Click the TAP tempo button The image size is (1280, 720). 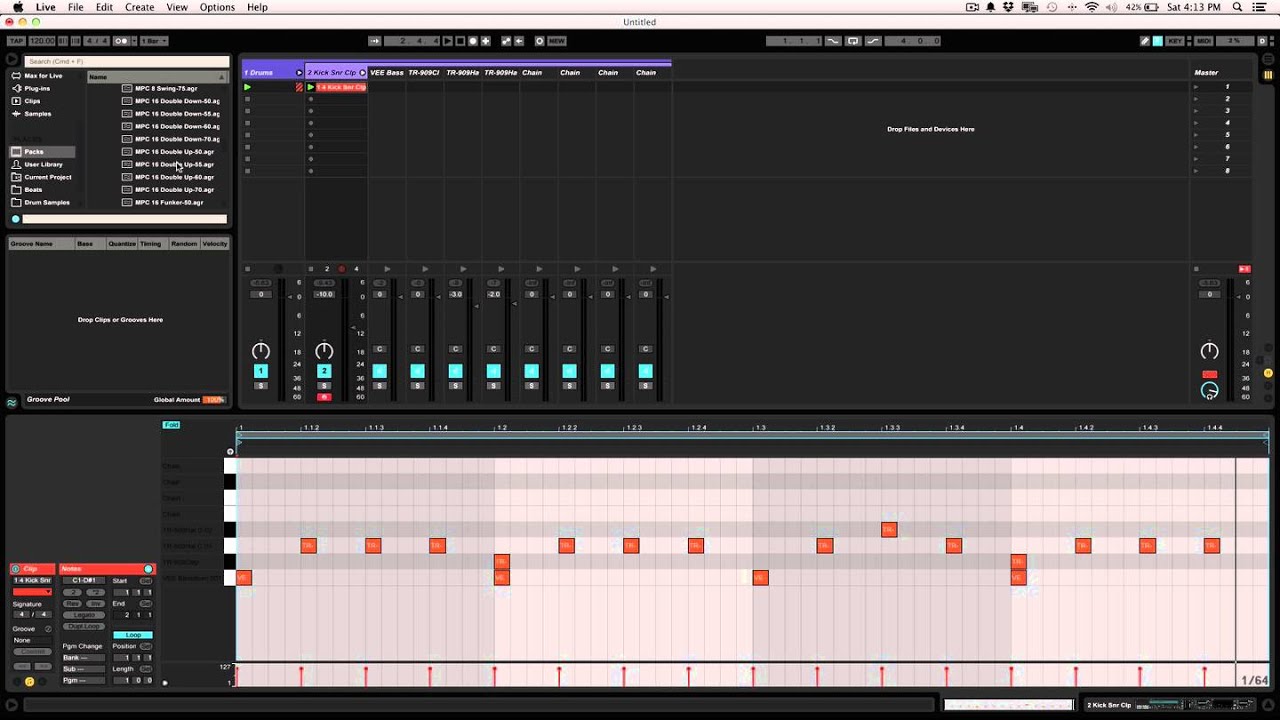pyautogui.click(x=15, y=41)
